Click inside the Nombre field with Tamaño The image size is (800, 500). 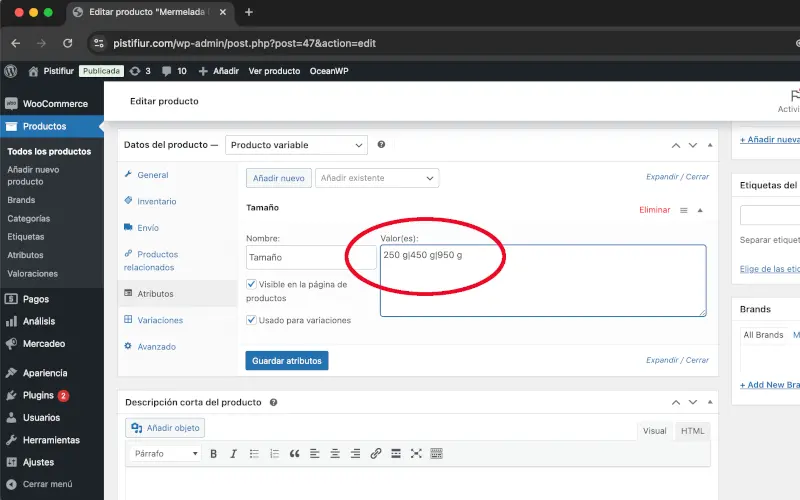point(311,257)
